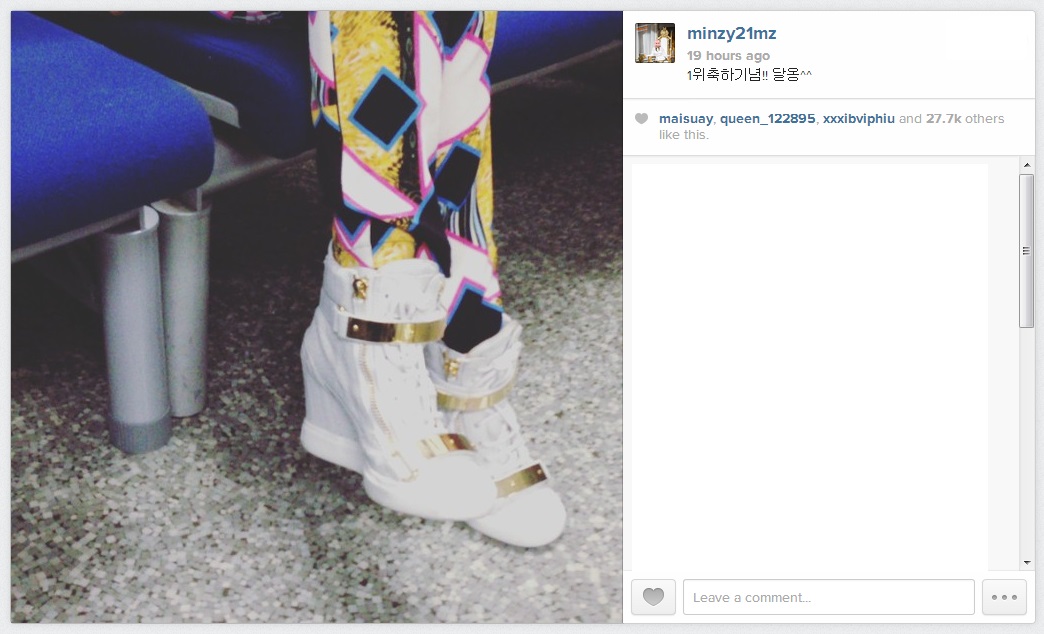Focus the 'Leave a comment...' field

coord(828,597)
